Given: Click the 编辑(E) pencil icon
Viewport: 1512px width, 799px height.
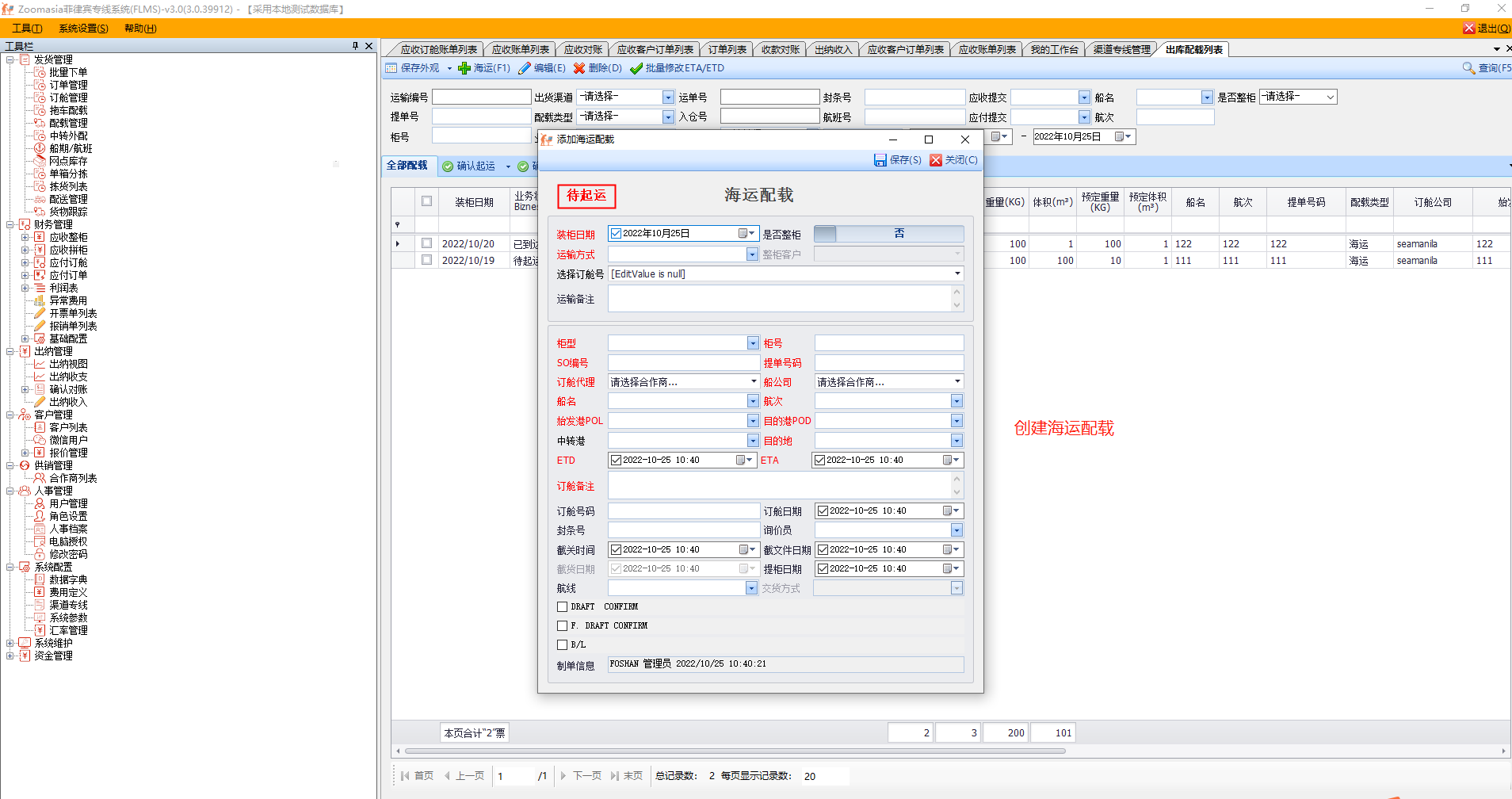Looking at the screenshot, I should coord(525,68).
